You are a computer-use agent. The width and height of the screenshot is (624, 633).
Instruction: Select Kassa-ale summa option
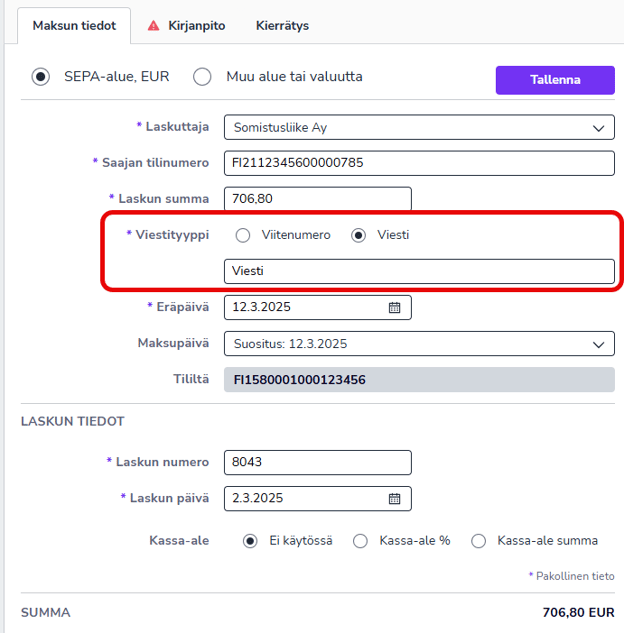click(479, 541)
